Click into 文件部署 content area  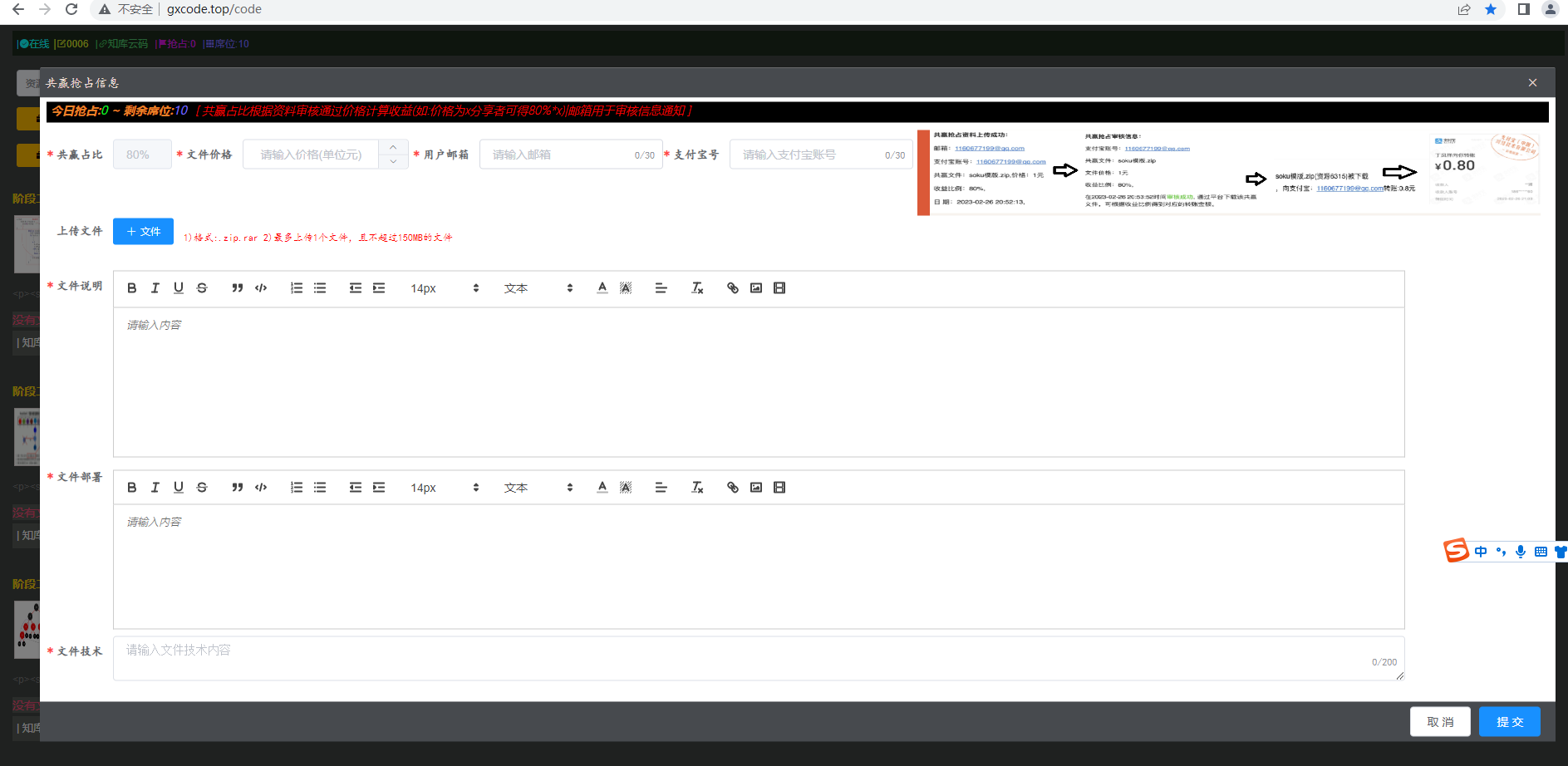[x=759, y=567]
